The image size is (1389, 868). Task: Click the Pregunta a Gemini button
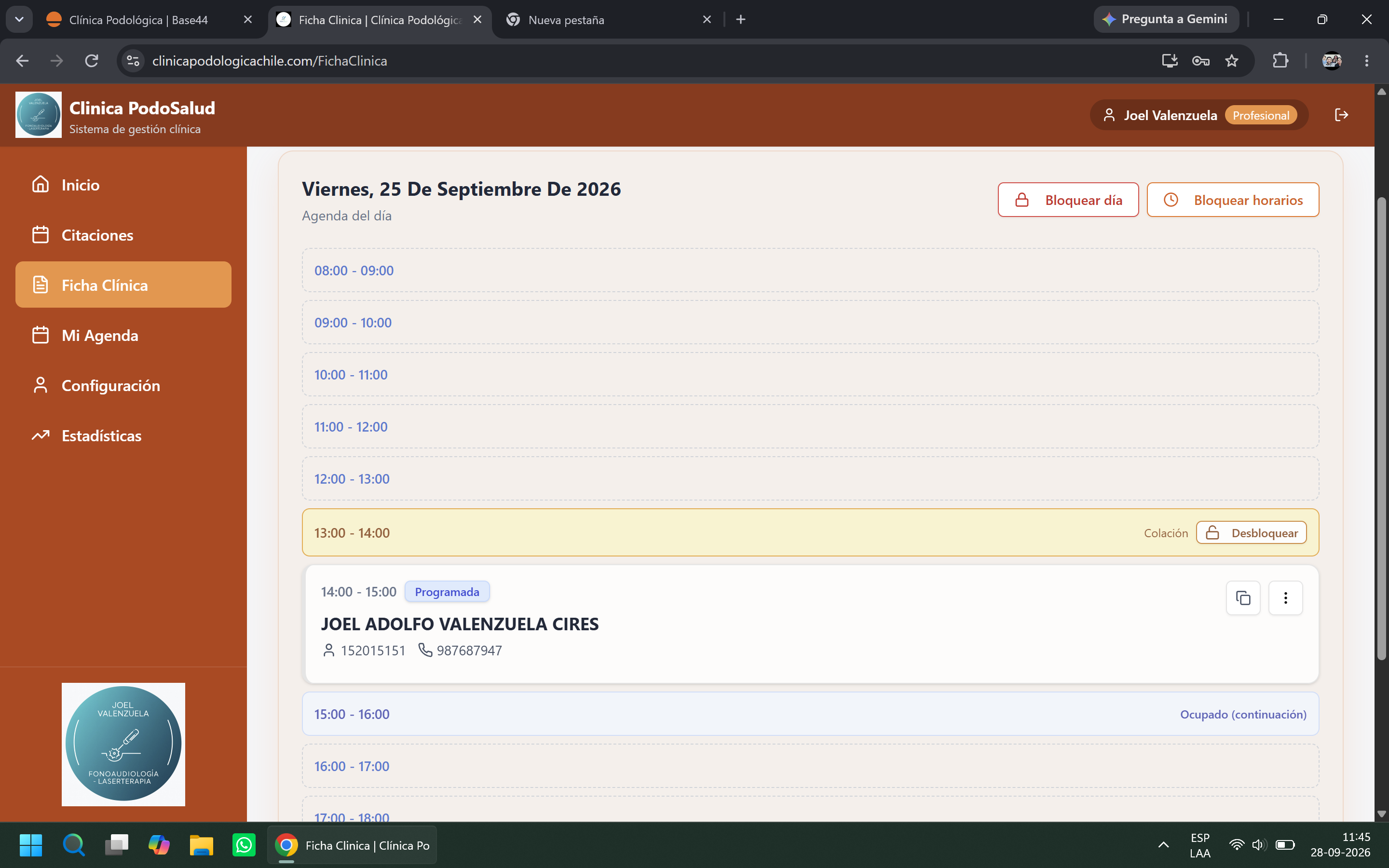(x=1166, y=19)
